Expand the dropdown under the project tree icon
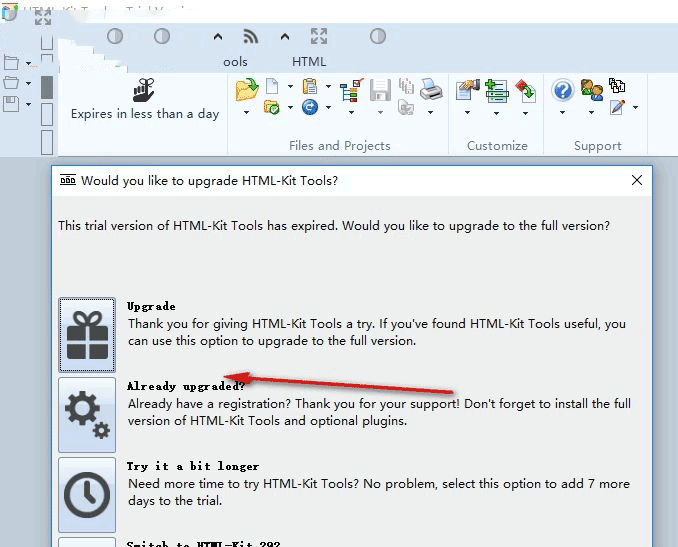 (x=352, y=113)
